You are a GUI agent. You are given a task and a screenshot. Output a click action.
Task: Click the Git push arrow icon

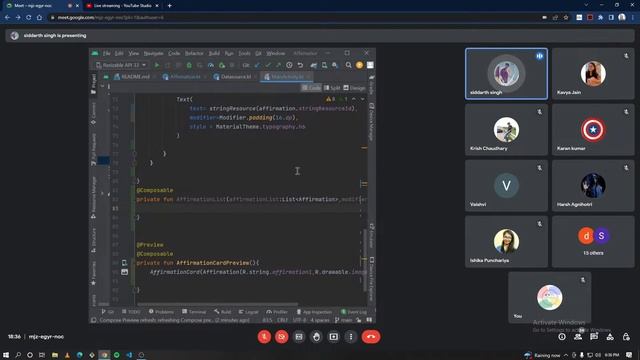[278, 65]
